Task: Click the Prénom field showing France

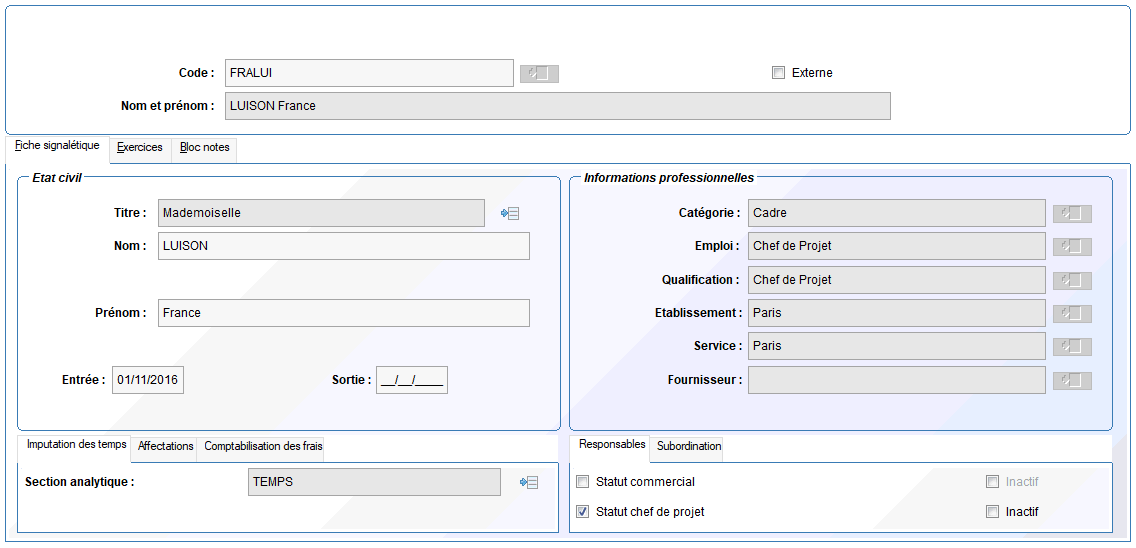Action: (344, 313)
